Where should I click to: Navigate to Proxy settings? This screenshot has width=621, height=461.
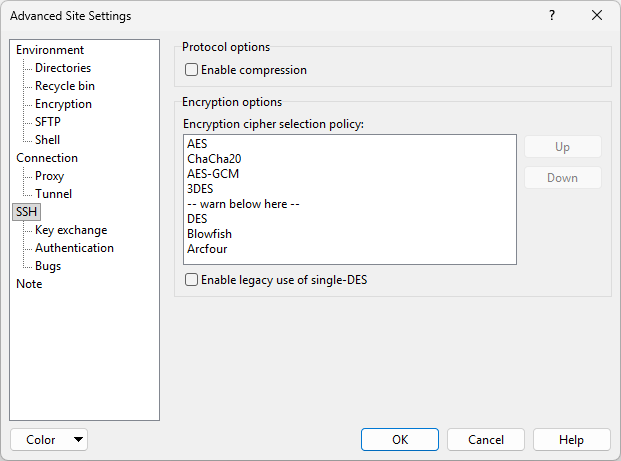[49, 176]
